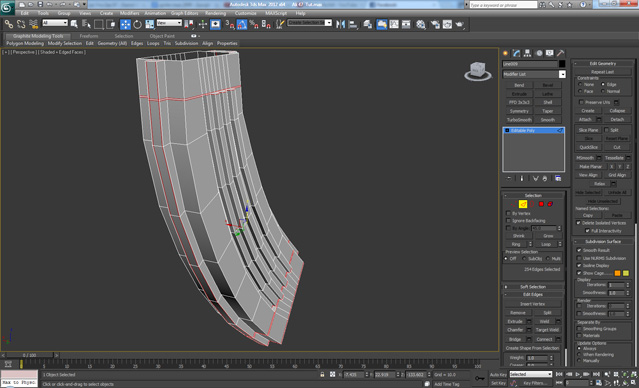
Task: Open the Animation menu
Action: pos(155,13)
